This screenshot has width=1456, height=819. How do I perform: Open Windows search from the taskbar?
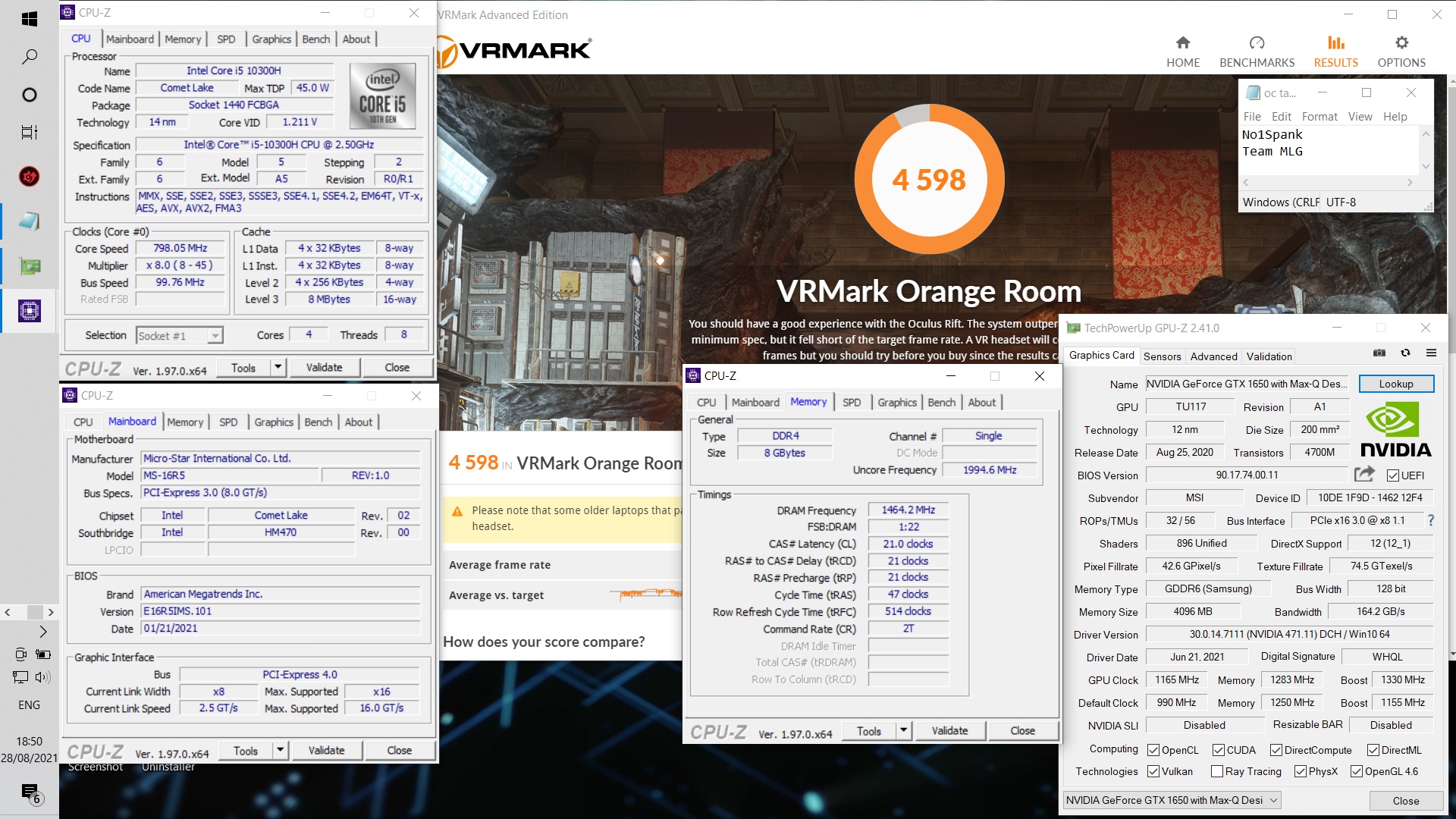click(x=29, y=57)
